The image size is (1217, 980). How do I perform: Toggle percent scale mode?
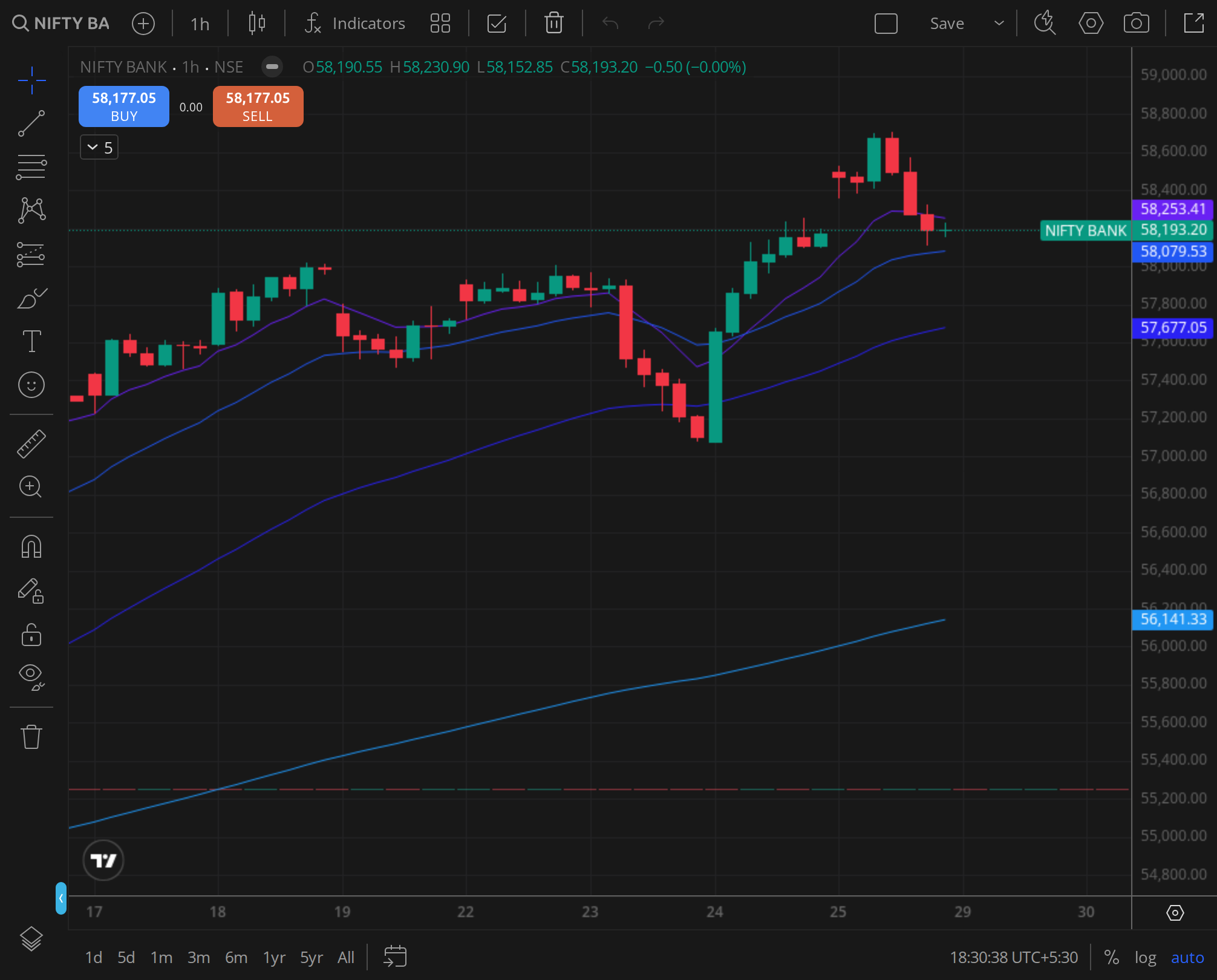coord(1111,958)
